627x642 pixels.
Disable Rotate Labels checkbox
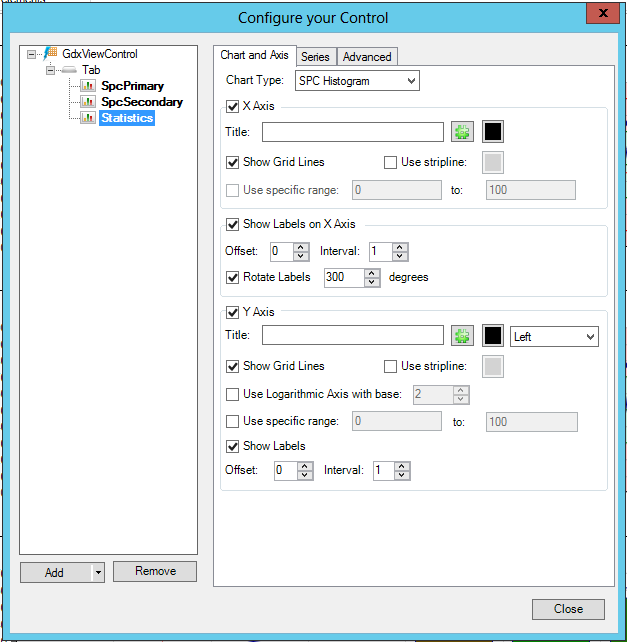[233, 277]
